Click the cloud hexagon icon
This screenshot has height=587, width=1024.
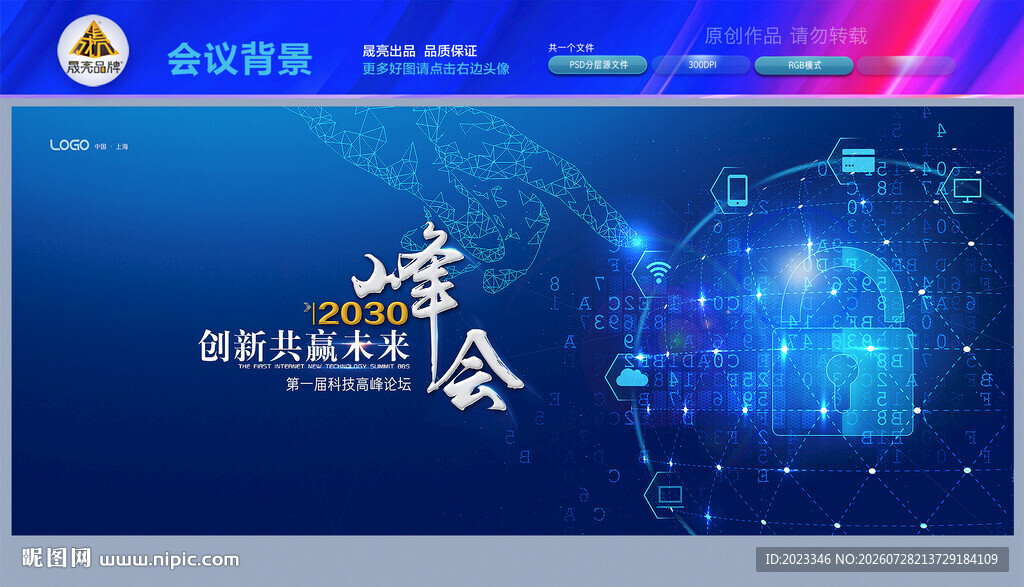pyautogui.click(x=632, y=377)
